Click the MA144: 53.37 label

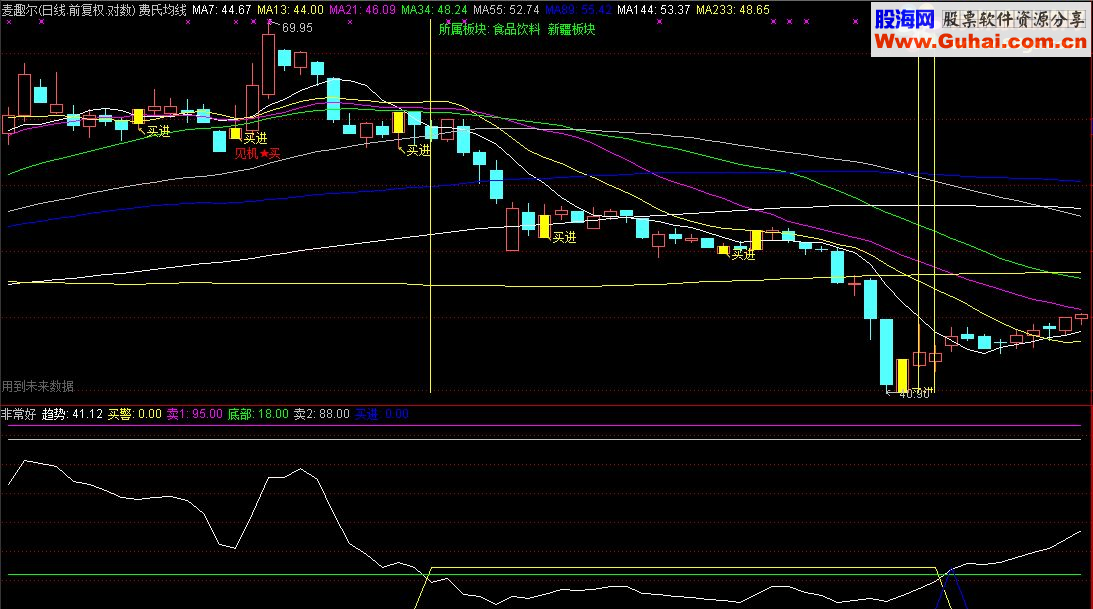pyautogui.click(x=654, y=10)
